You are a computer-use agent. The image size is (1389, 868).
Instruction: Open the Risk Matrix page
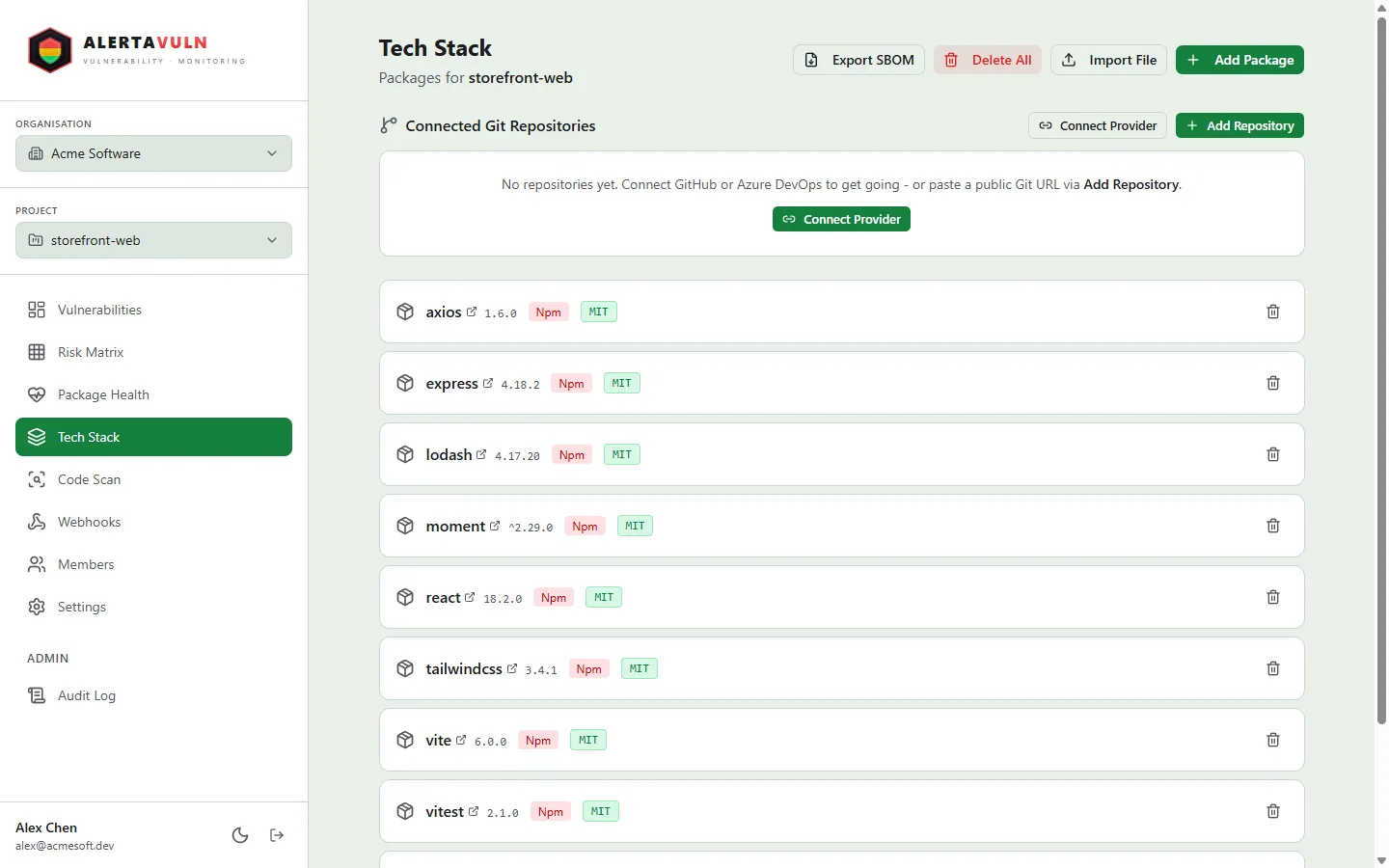[x=153, y=352]
